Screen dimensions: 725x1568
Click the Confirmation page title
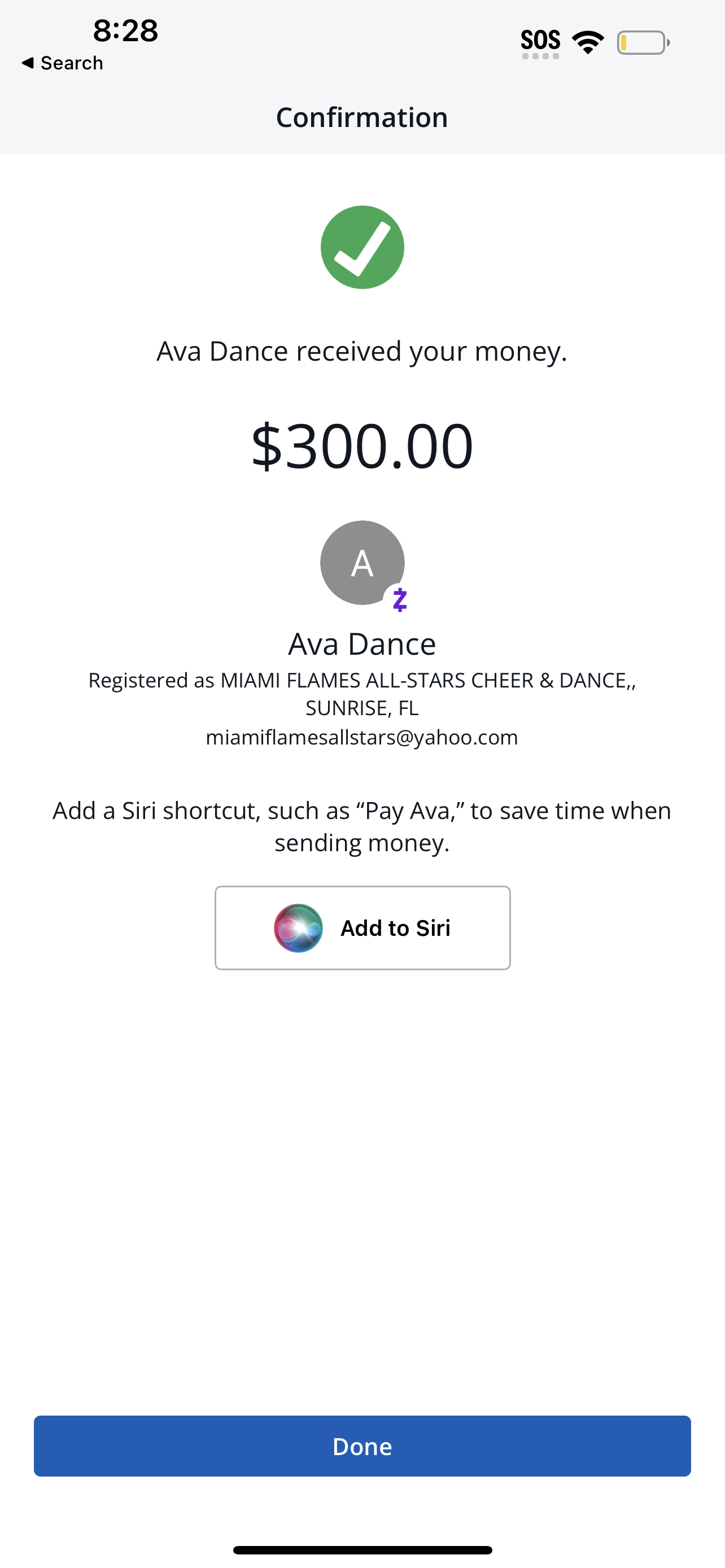pyautogui.click(x=362, y=117)
